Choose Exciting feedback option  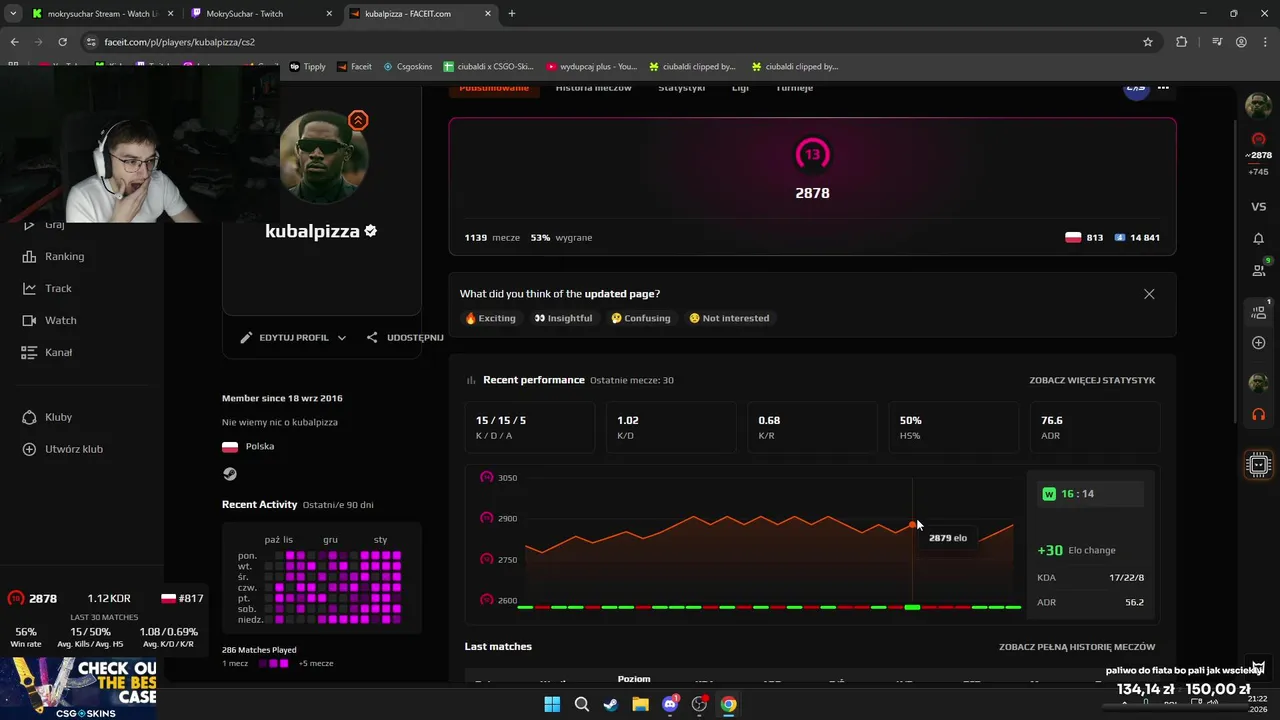[x=490, y=318]
